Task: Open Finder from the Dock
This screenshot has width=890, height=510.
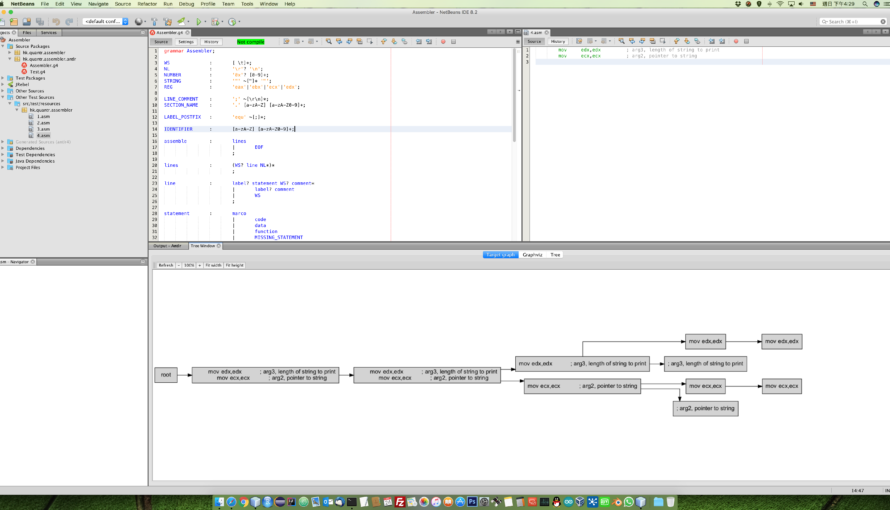Action: [x=219, y=501]
